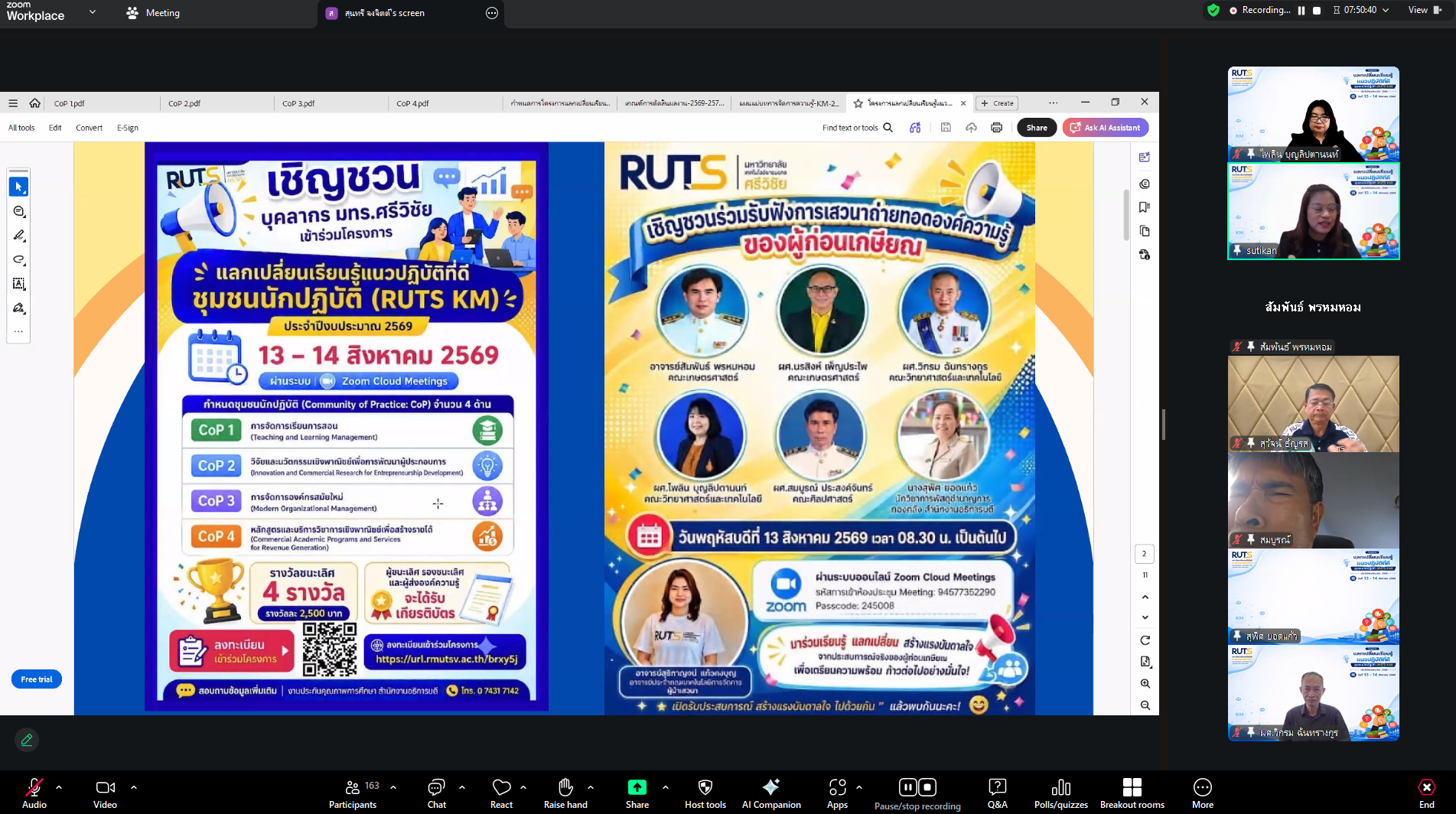Select the add text box tool
Screen dimensions: 1456x814
pos(19,284)
